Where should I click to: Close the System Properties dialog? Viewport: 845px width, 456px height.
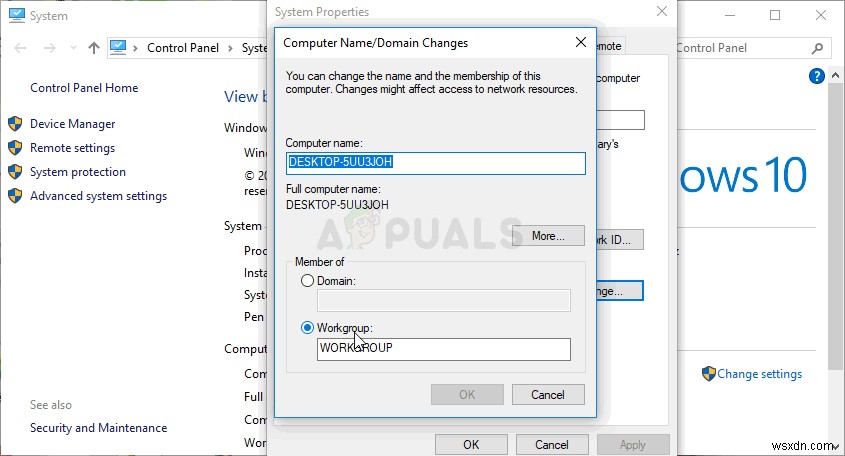click(x=662, y=11)
